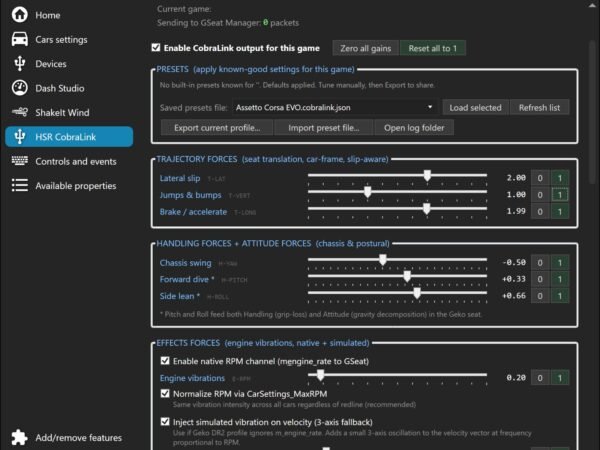This screenshot has height=450, width=600.
Task: Click Zero all gains button
Action: 365,48
